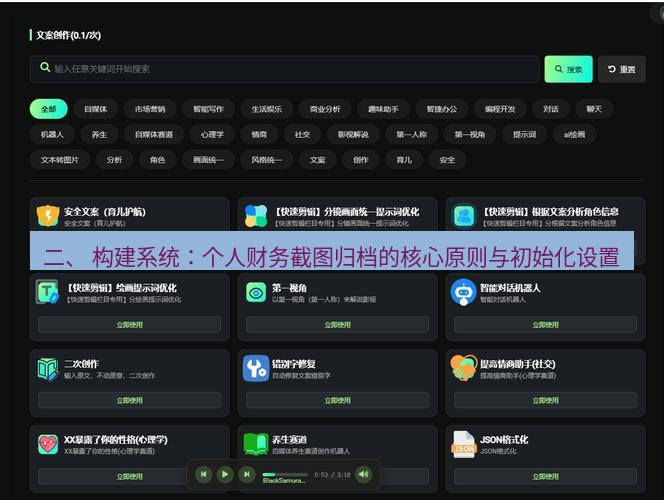Screen dimensions: 664x500
Task: Click the T icon of 绘画提示词优化 card
Action: click(48, 292)
